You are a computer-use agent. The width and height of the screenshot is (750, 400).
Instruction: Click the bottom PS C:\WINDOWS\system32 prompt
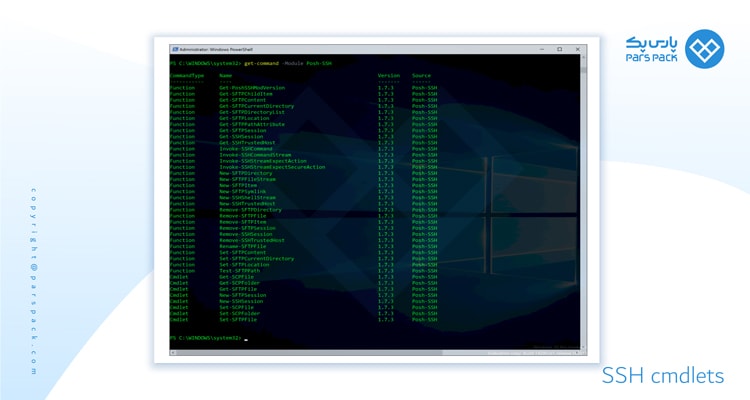click(x=206, y=338)
